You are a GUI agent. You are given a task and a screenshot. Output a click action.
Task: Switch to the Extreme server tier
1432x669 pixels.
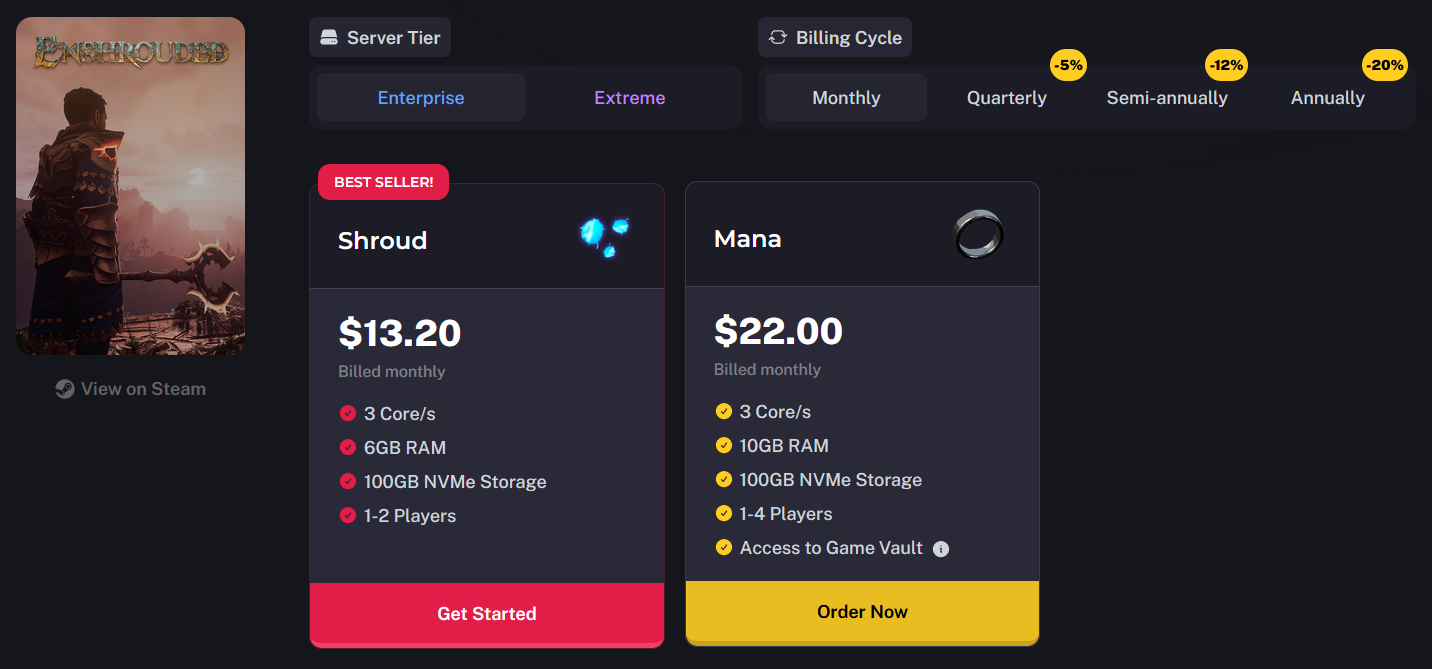click(x=630, y=98)
